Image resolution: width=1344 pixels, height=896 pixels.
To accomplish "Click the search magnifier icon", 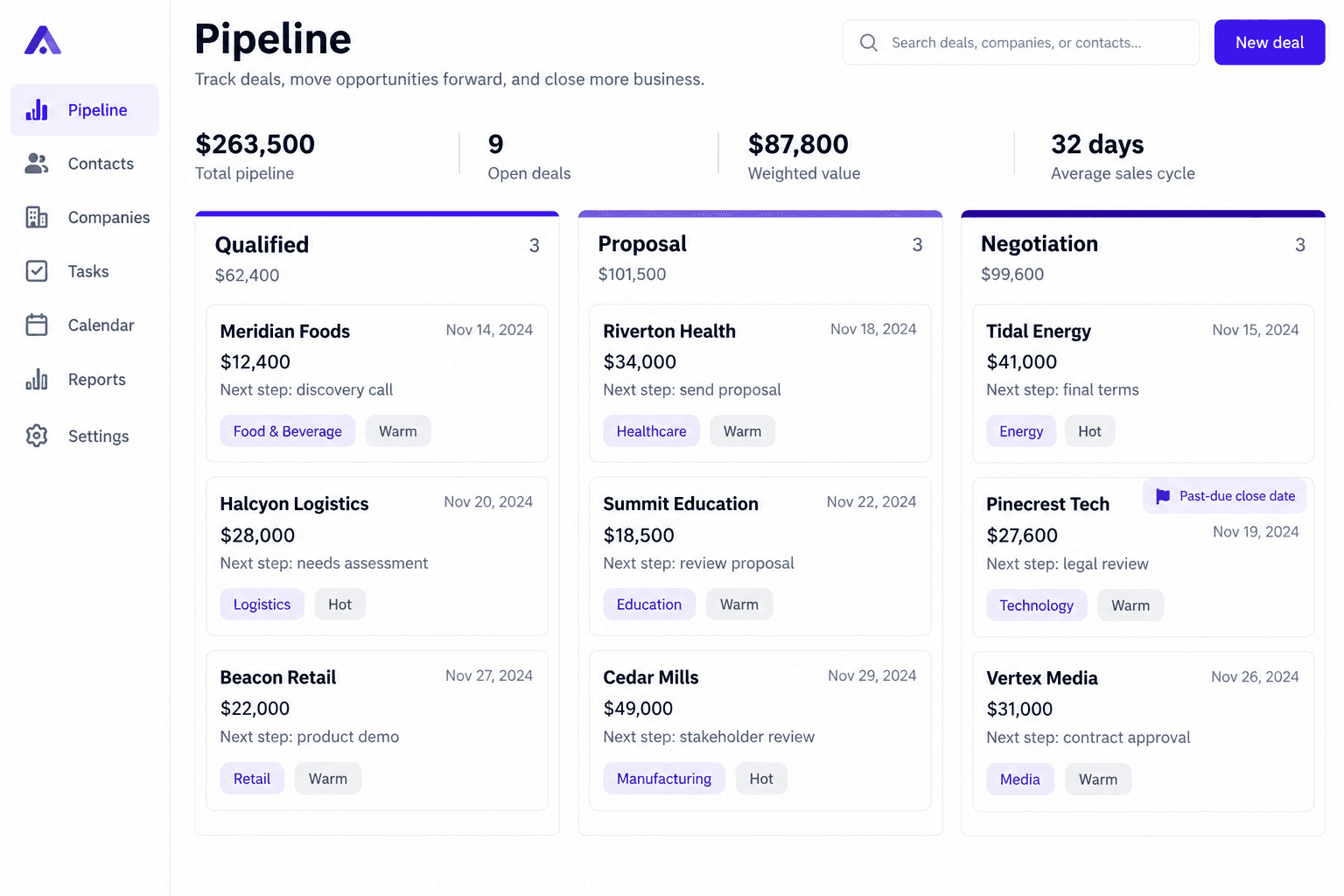I will (869, 43).
